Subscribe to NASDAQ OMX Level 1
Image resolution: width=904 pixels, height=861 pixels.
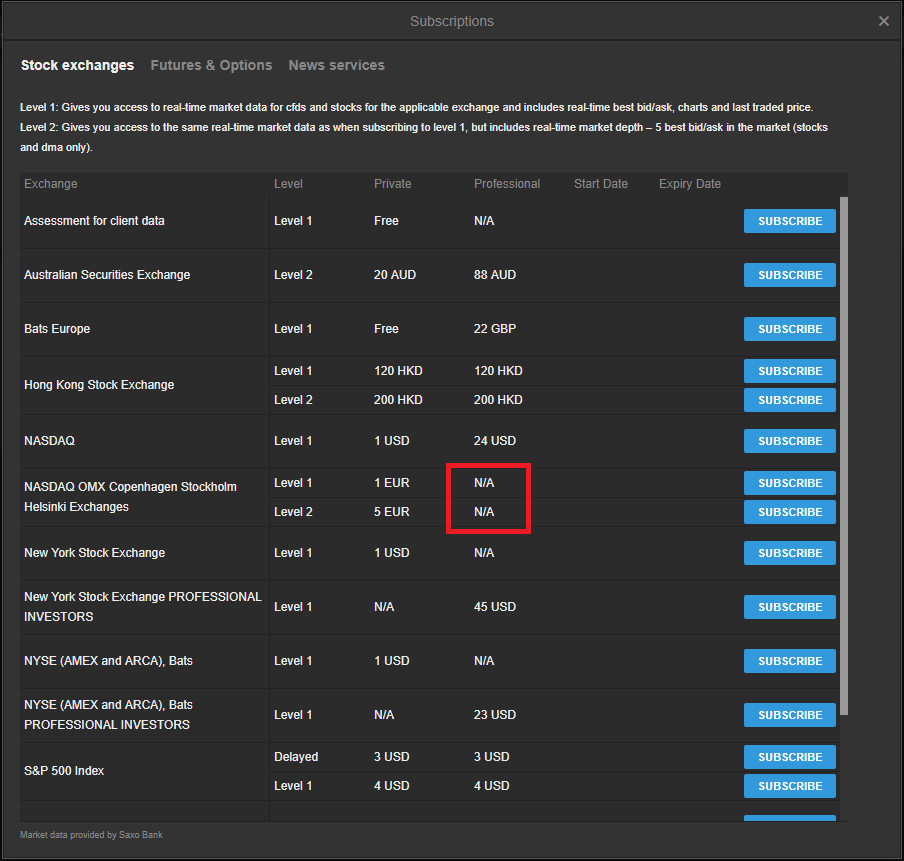coord(789,483)
